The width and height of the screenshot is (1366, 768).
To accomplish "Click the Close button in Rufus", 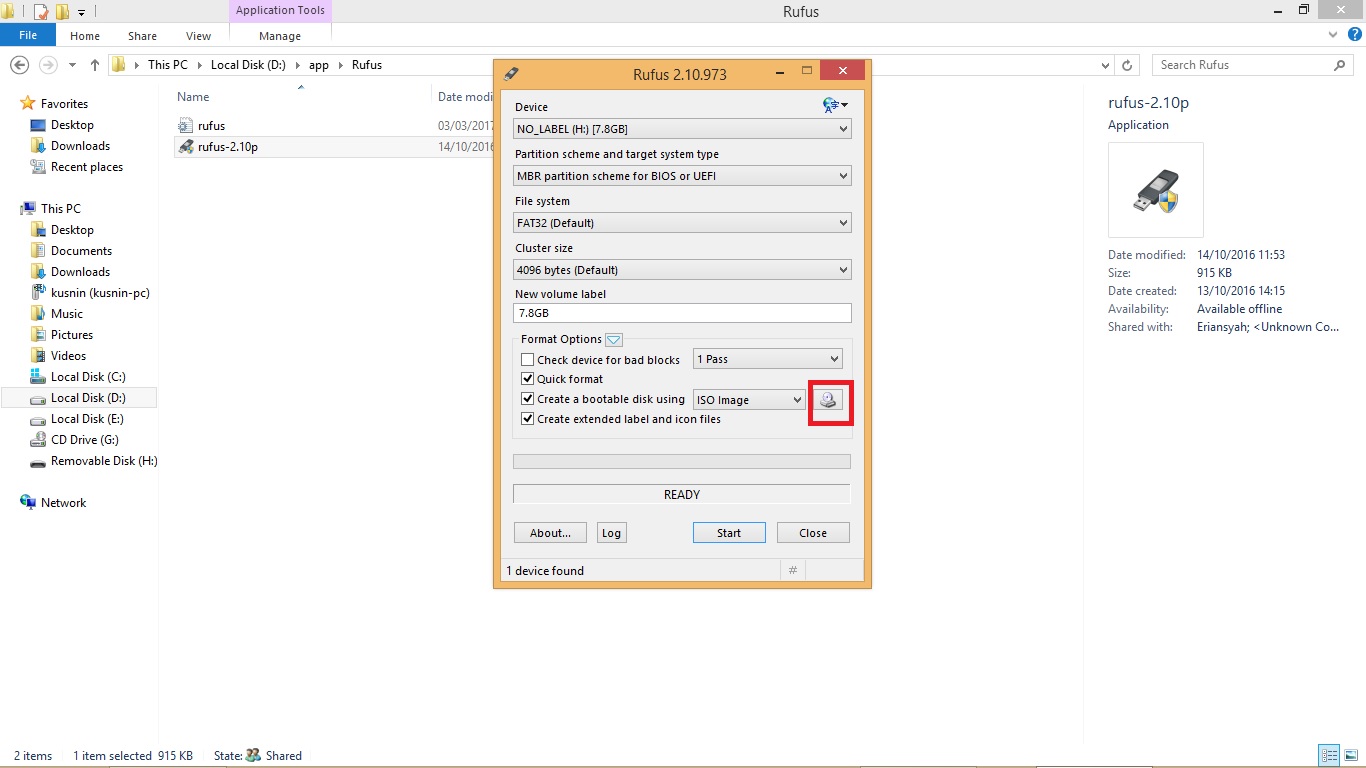I will click(813, 533).
